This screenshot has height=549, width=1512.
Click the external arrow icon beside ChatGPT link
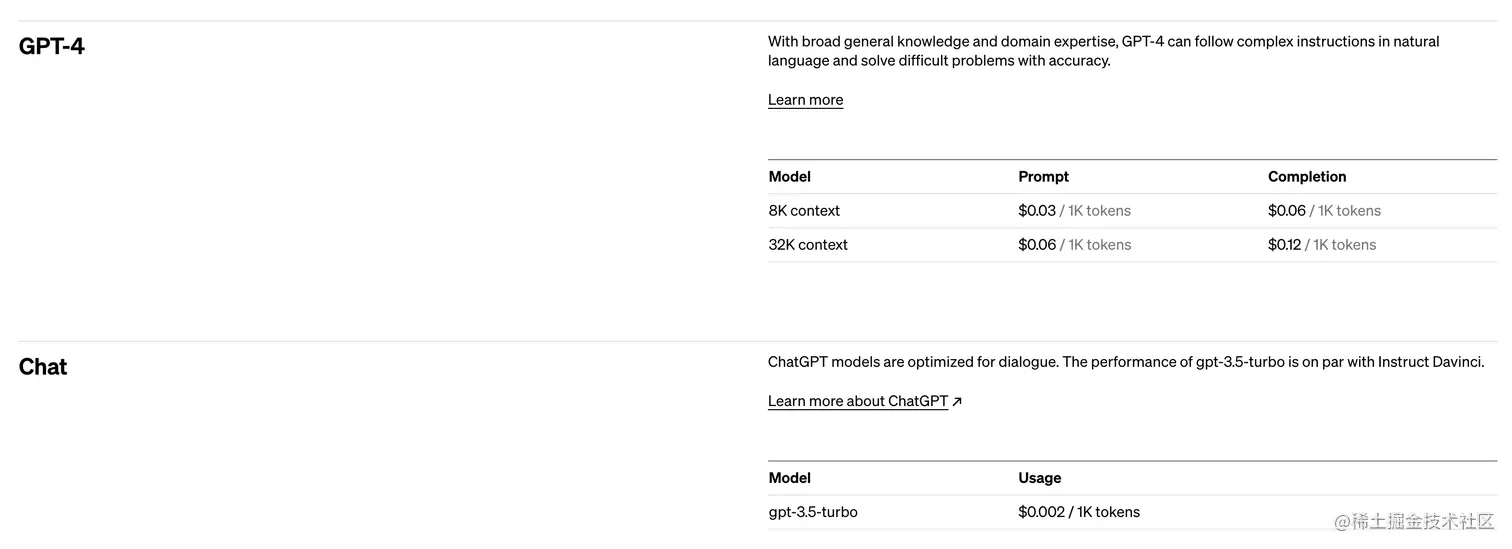point(957,402)
